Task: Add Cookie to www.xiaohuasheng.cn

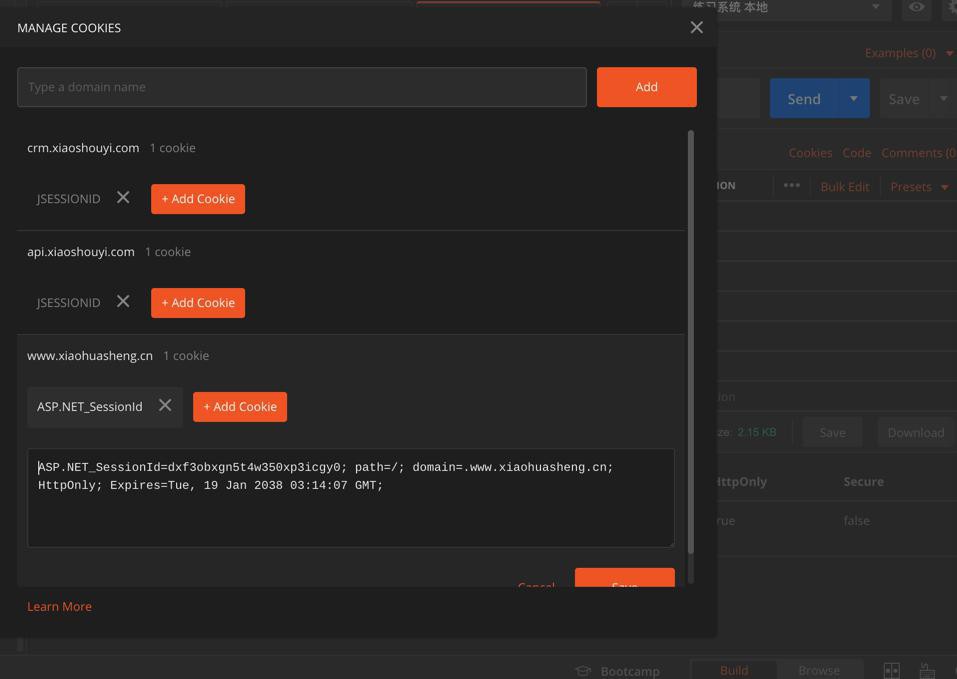Action: 240,407
